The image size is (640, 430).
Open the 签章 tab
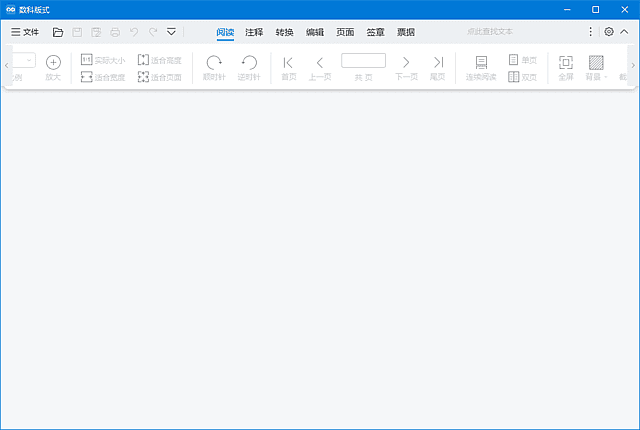coord(375,32)
